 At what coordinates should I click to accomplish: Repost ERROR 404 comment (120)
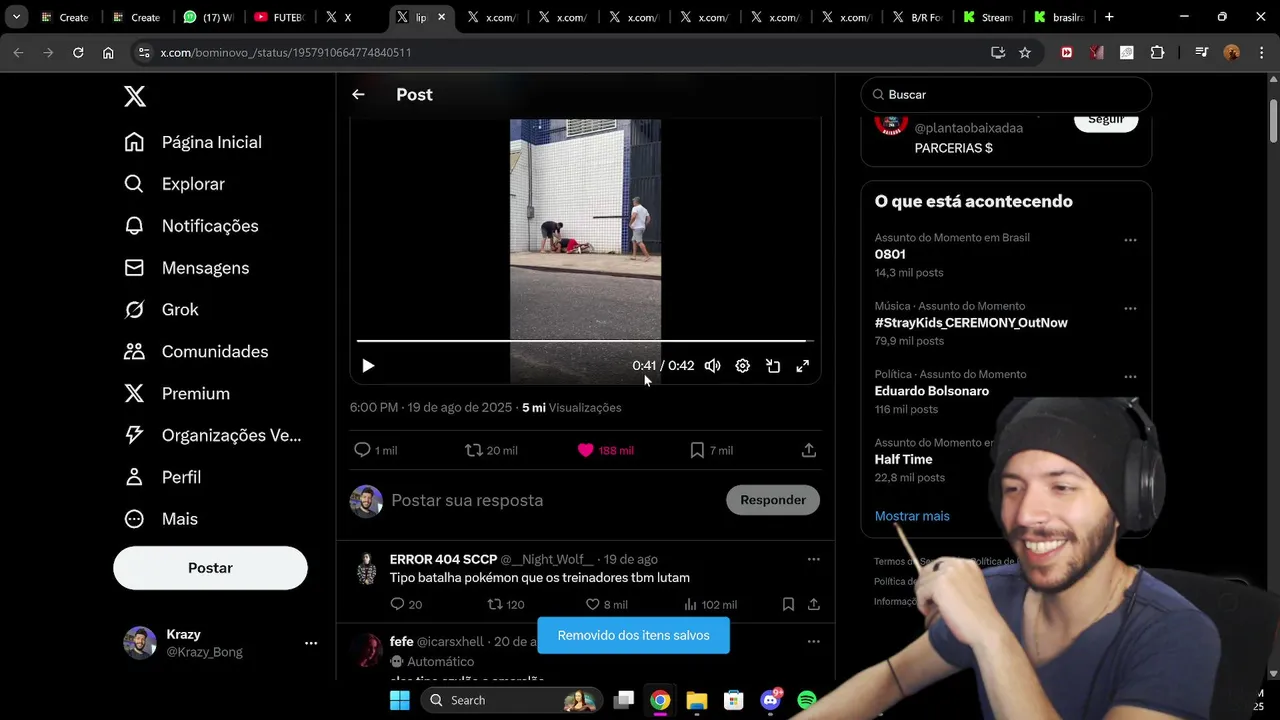click(x=505, y=604)
